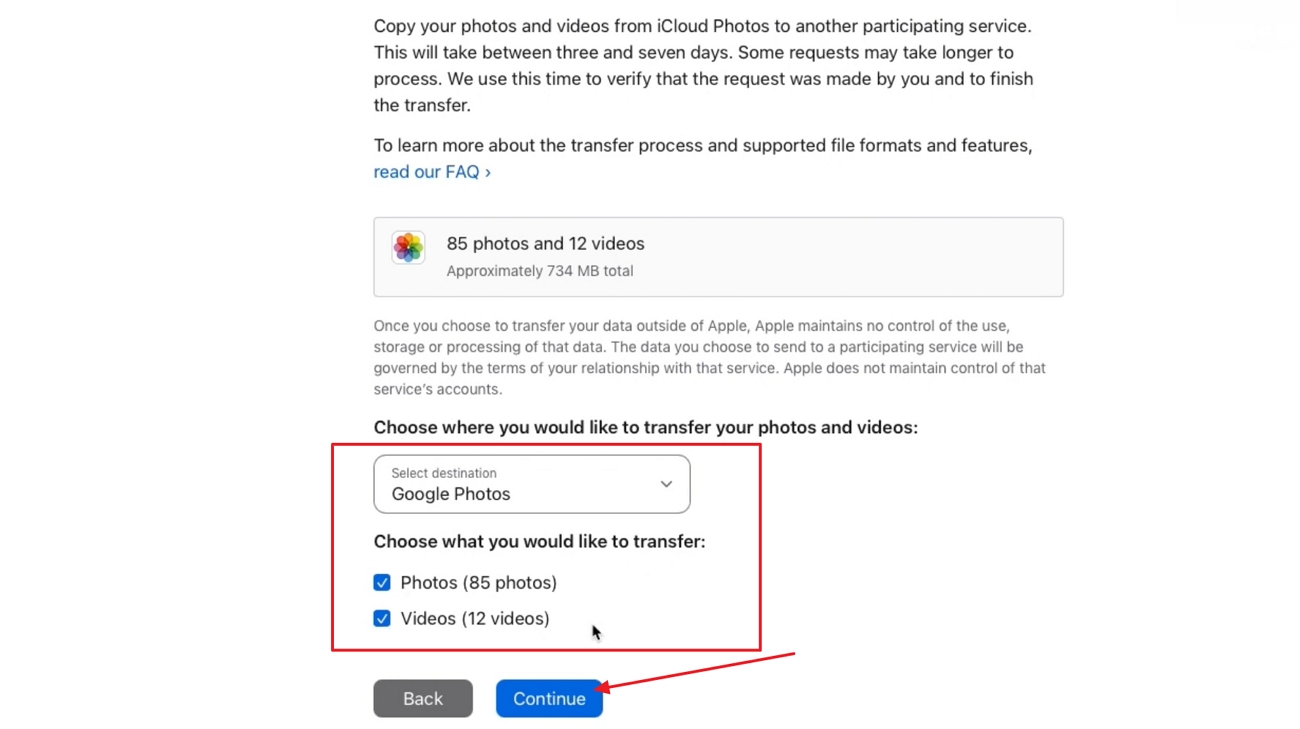Viewport: 1300px width, 729px height.
Task: Click the Approximately 734 MB total text
Action: point(539,270)
